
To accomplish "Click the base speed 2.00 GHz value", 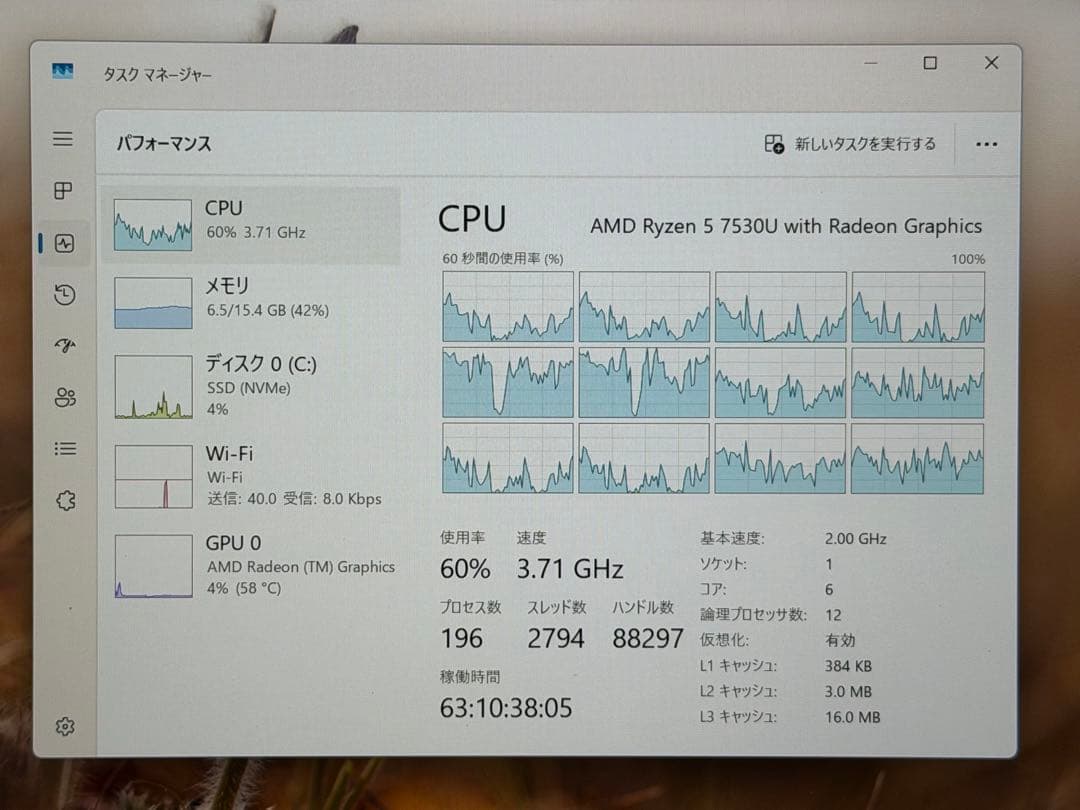I will (855, 539).
